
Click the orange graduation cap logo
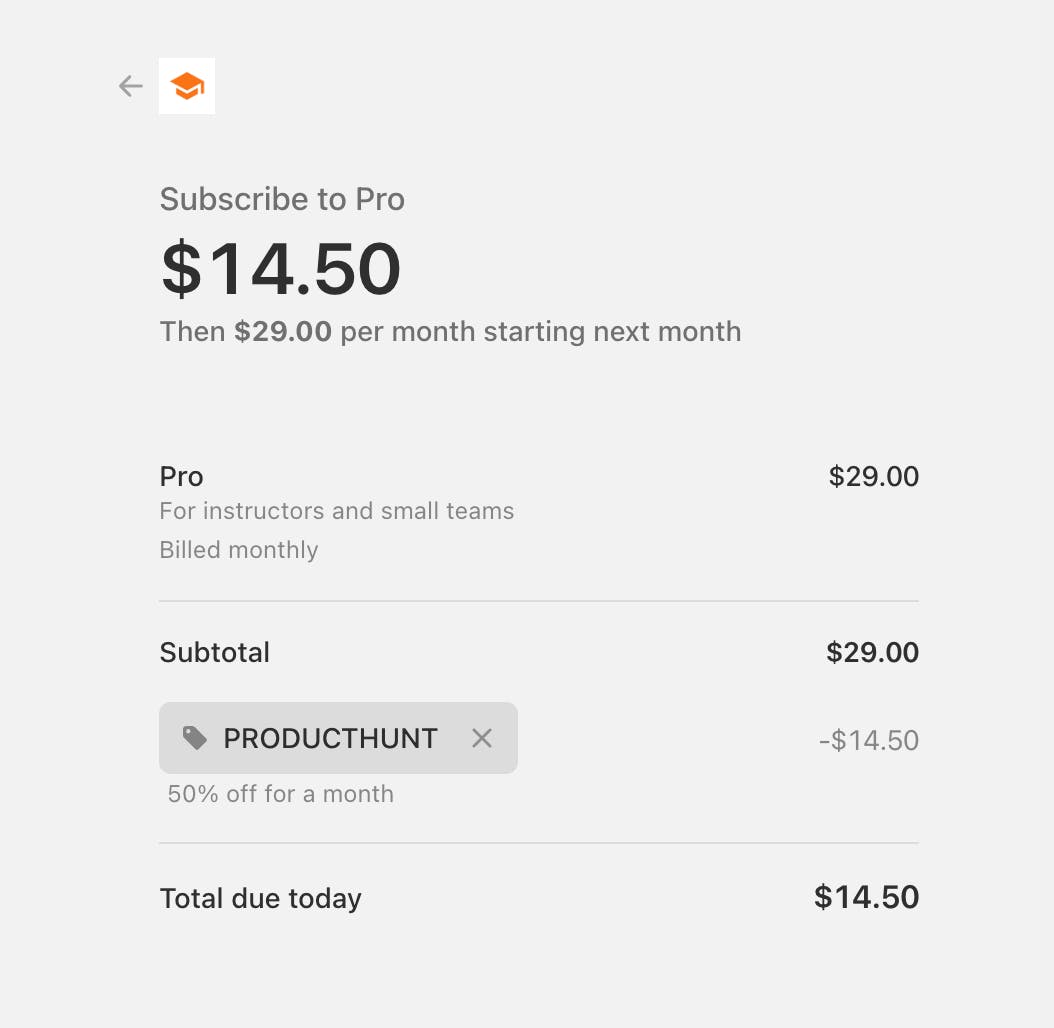click(187, 86)
